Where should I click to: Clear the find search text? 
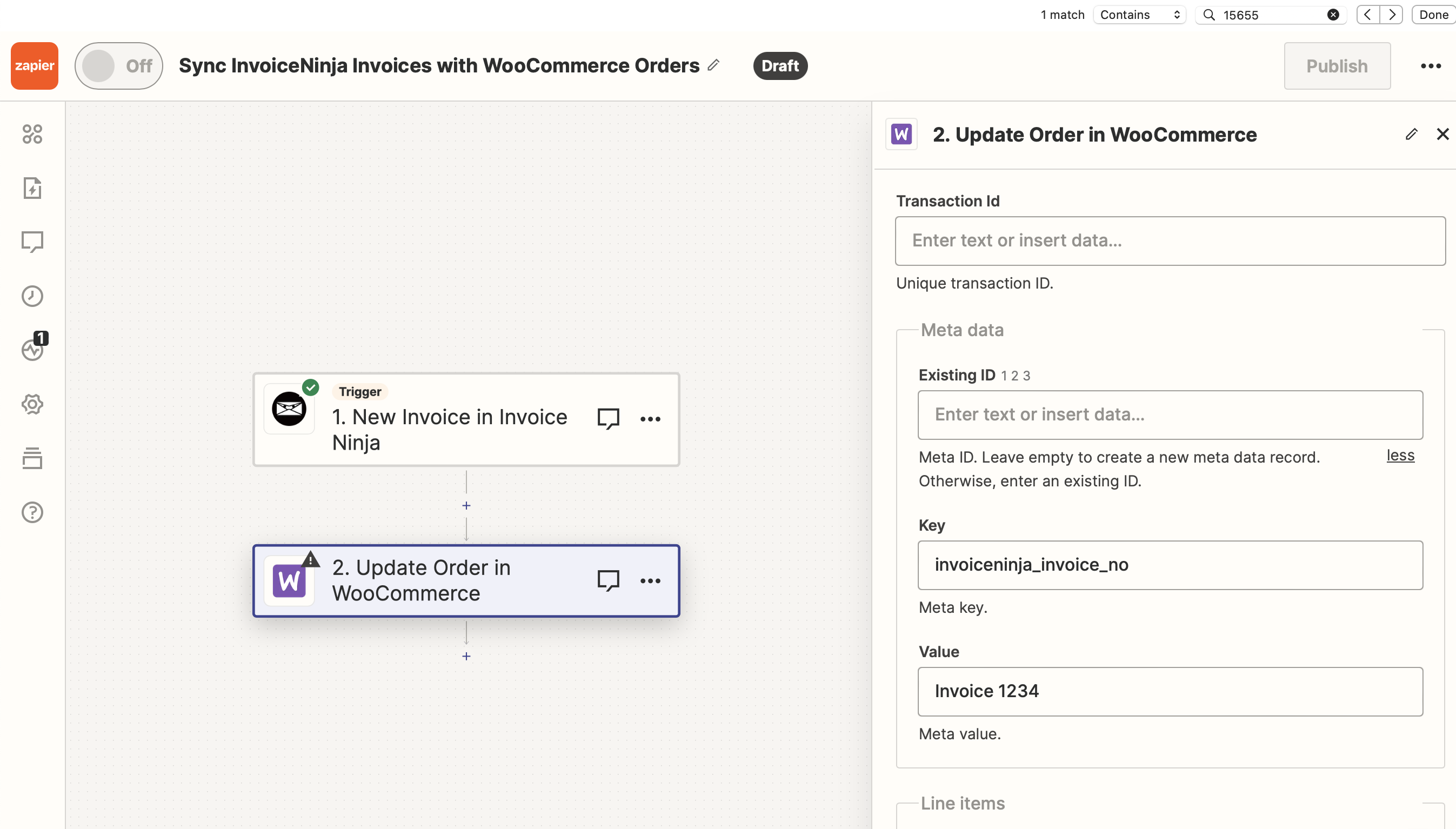coord(1333,15)
